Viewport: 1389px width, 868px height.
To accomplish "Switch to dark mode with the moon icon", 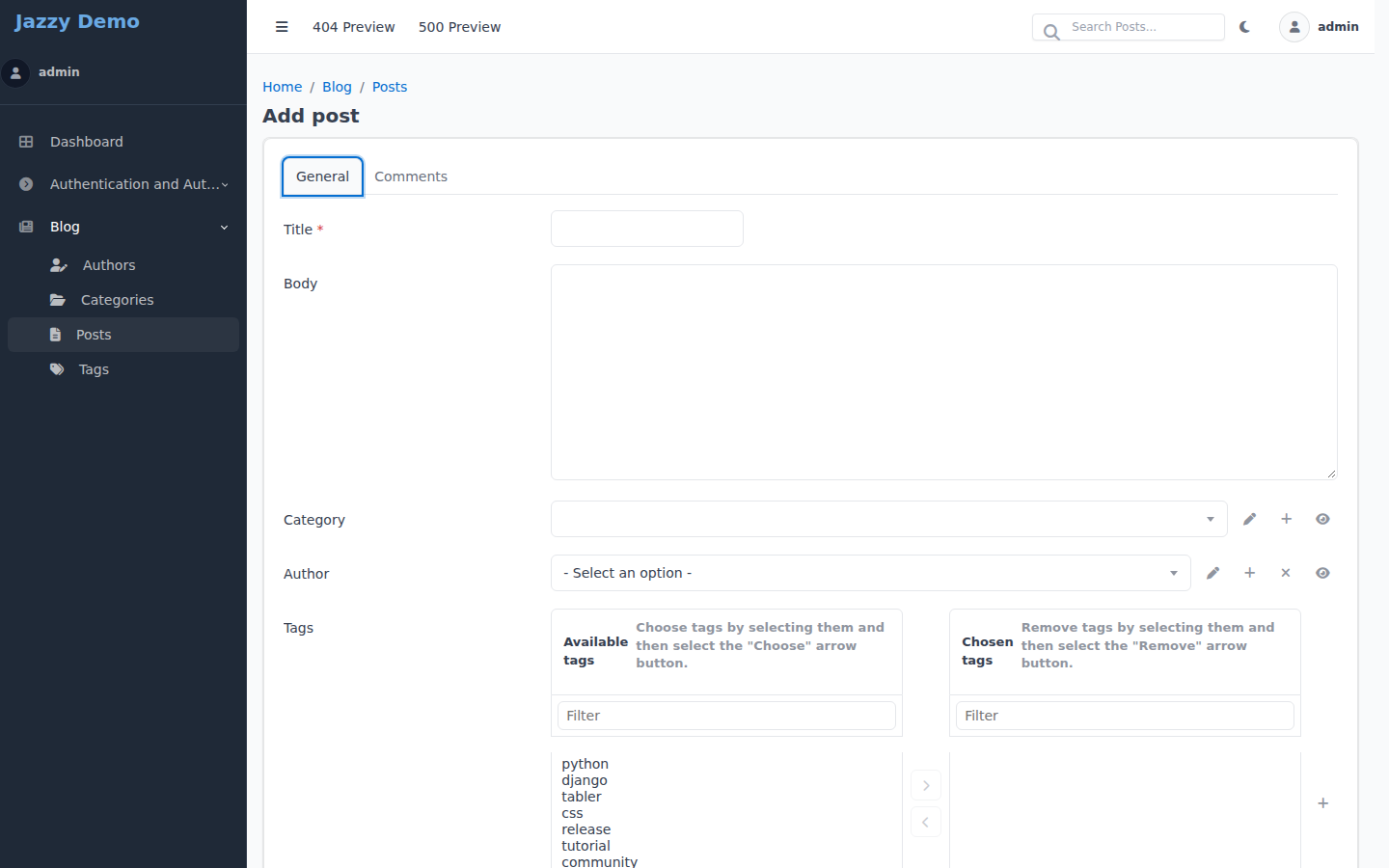I will point(1245,27).
